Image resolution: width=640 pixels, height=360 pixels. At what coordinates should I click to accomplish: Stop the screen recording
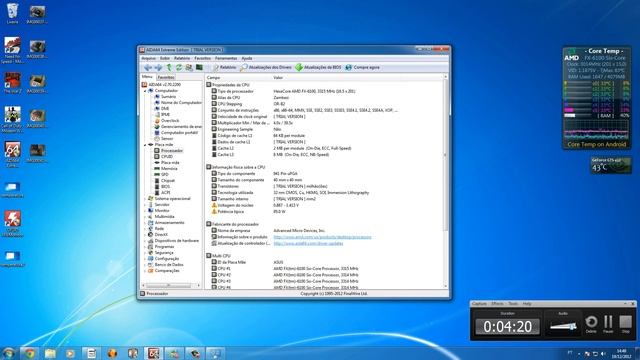pos(625,323)
